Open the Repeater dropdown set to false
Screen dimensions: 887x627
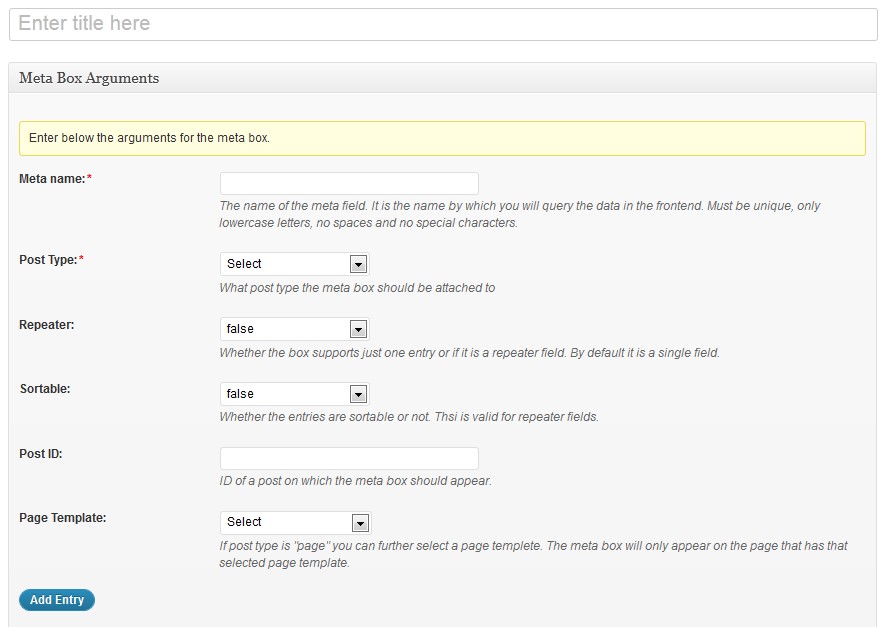(295, 329)
